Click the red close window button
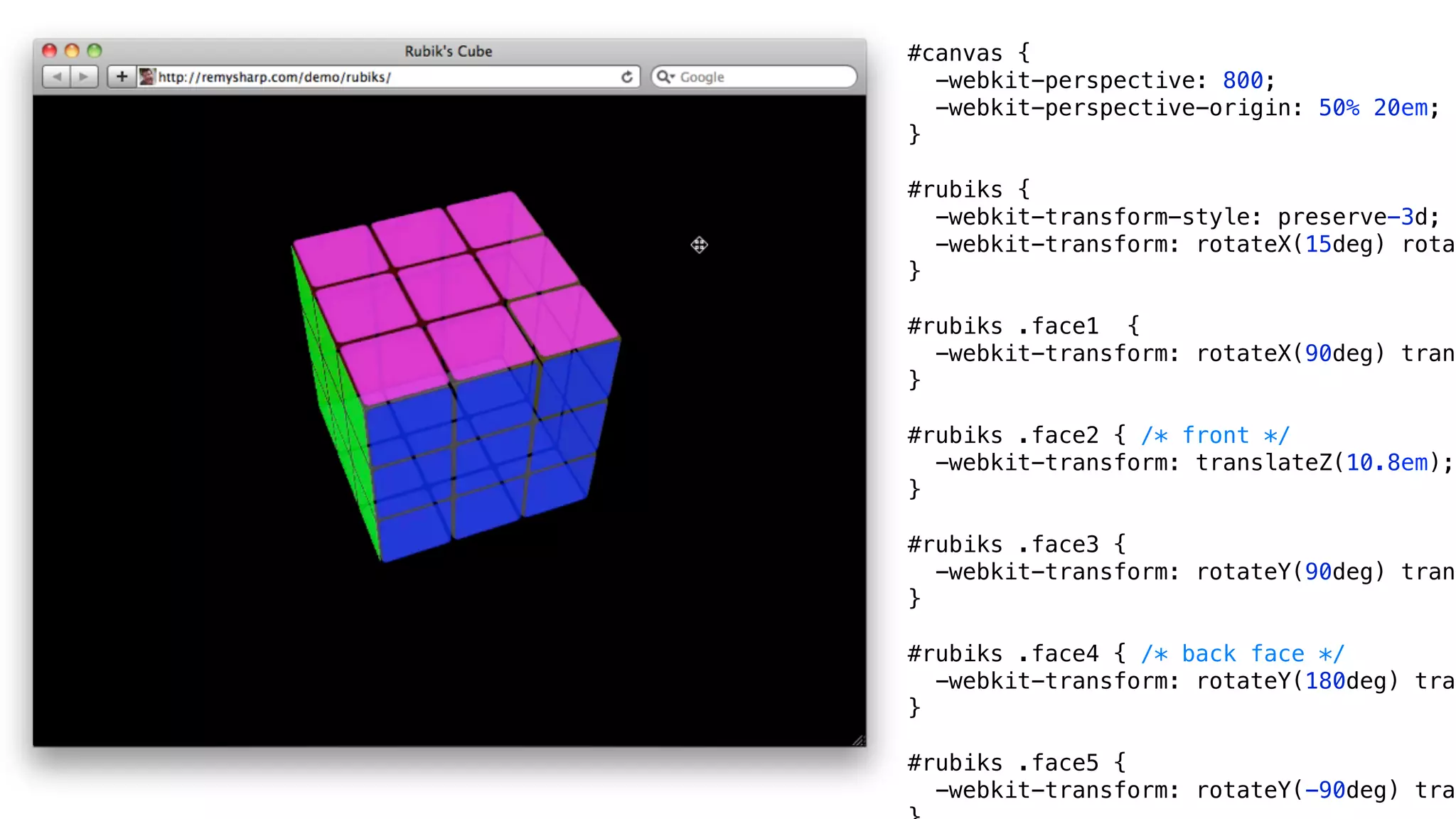This screenshot has height=819, width=1456. click(49, 50)
